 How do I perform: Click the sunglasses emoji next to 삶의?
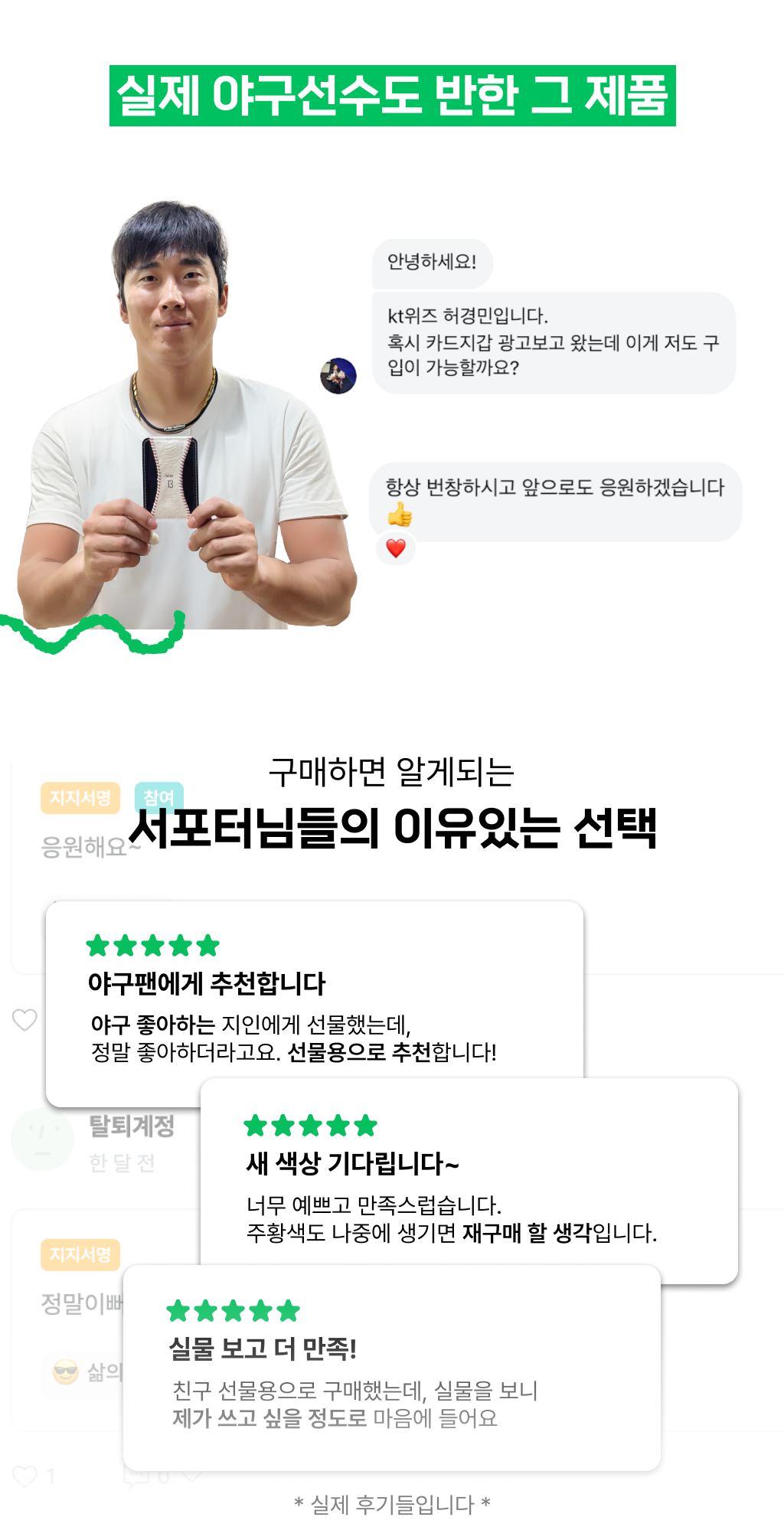coord(66,1371)
